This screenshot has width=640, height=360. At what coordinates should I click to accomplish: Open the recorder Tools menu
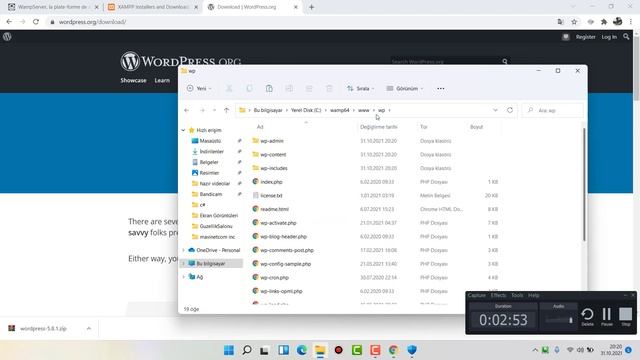[x=517, y=295]
